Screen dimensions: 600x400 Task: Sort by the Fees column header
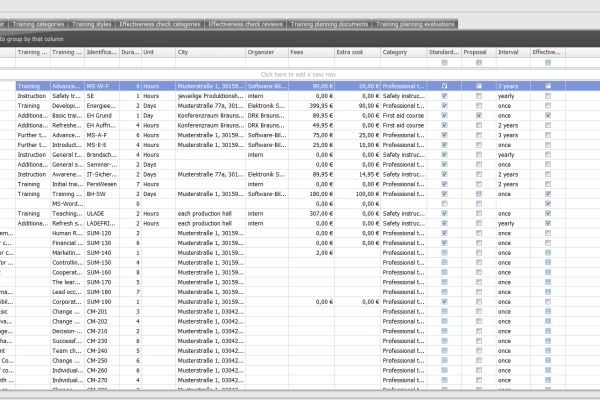tap(311, 52)
